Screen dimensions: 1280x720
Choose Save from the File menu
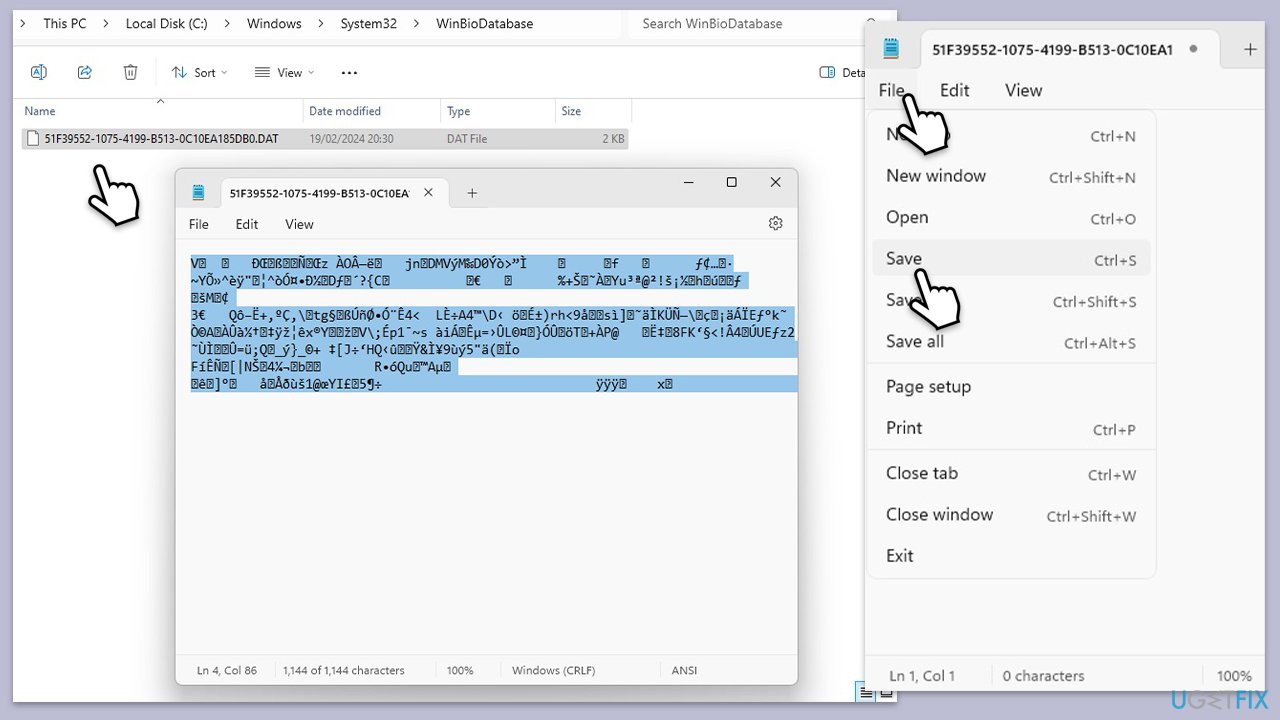[x=904, y=259]
